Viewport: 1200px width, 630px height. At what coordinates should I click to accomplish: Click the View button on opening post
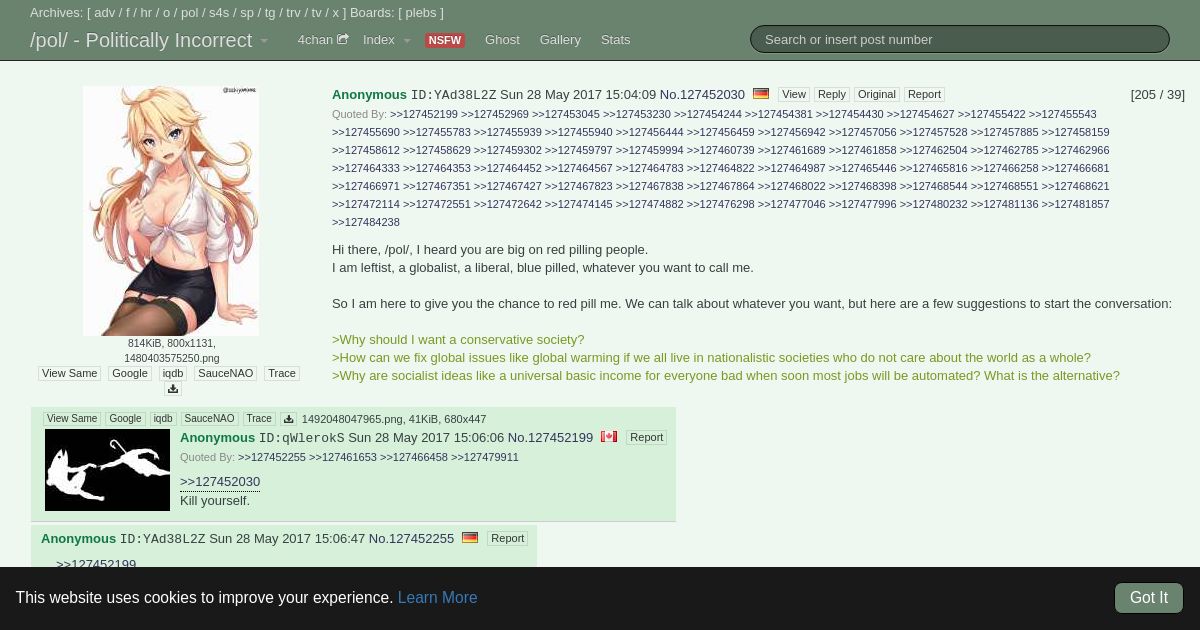pyautogui.click(x=794, y=94)
